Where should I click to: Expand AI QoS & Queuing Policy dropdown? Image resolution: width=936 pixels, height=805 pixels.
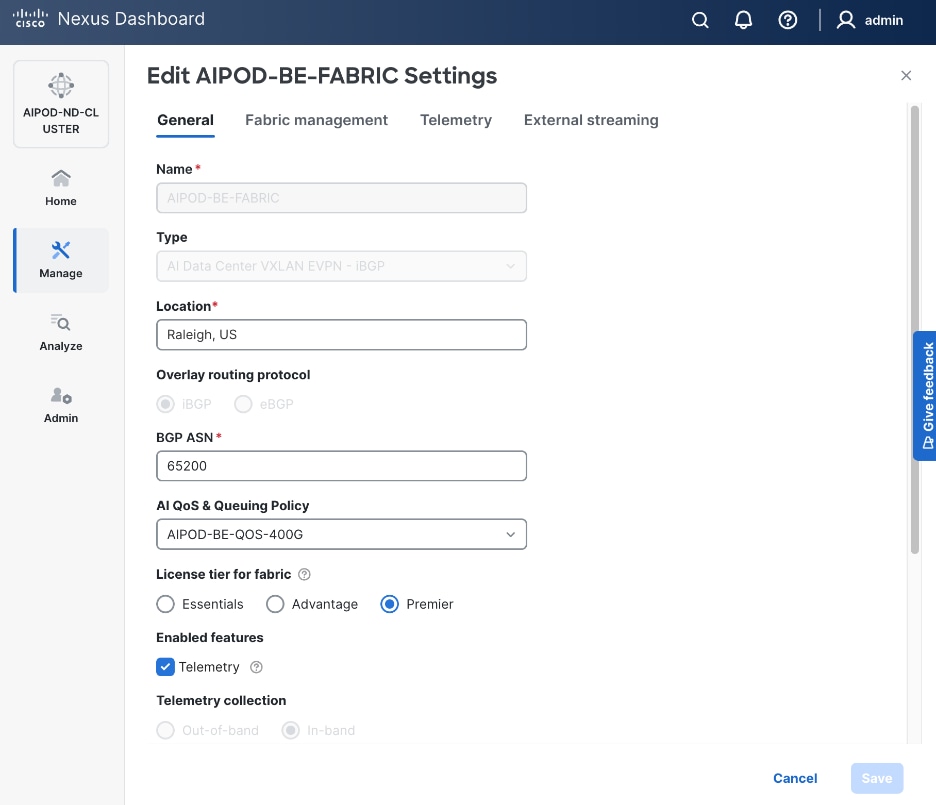pyautogui.click(x=341, y=535)
